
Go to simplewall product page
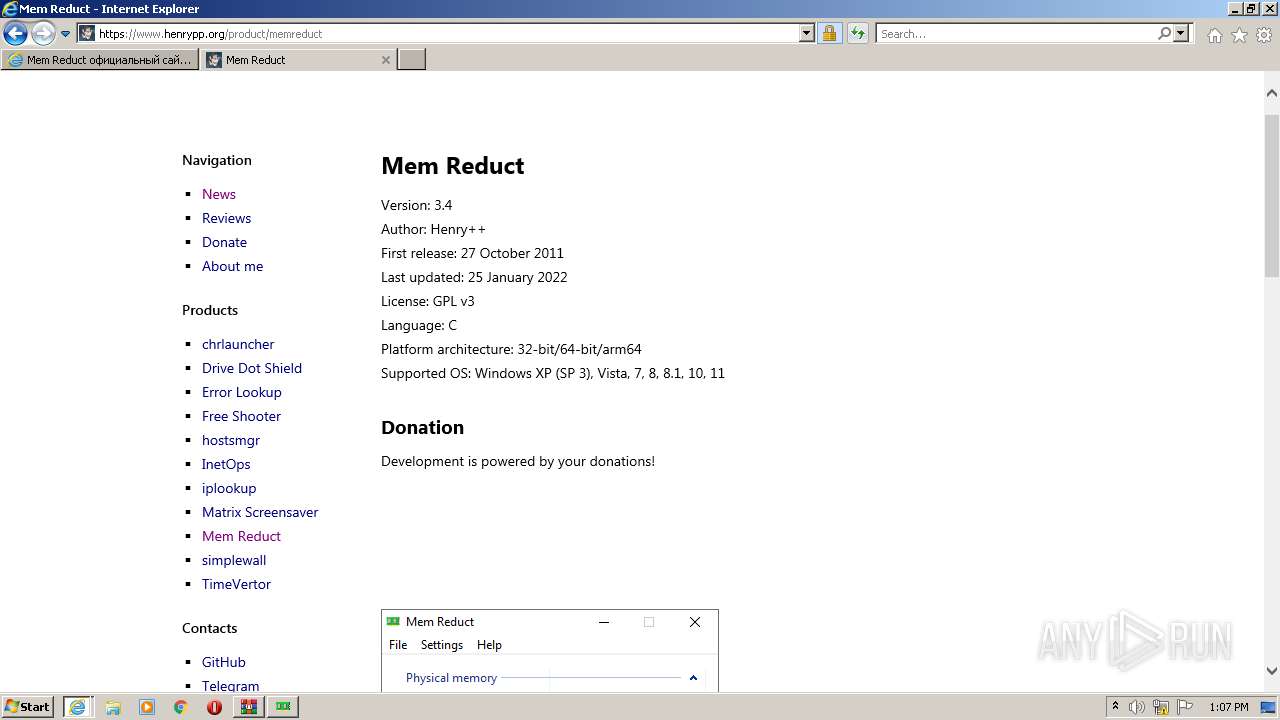(234, 560)
